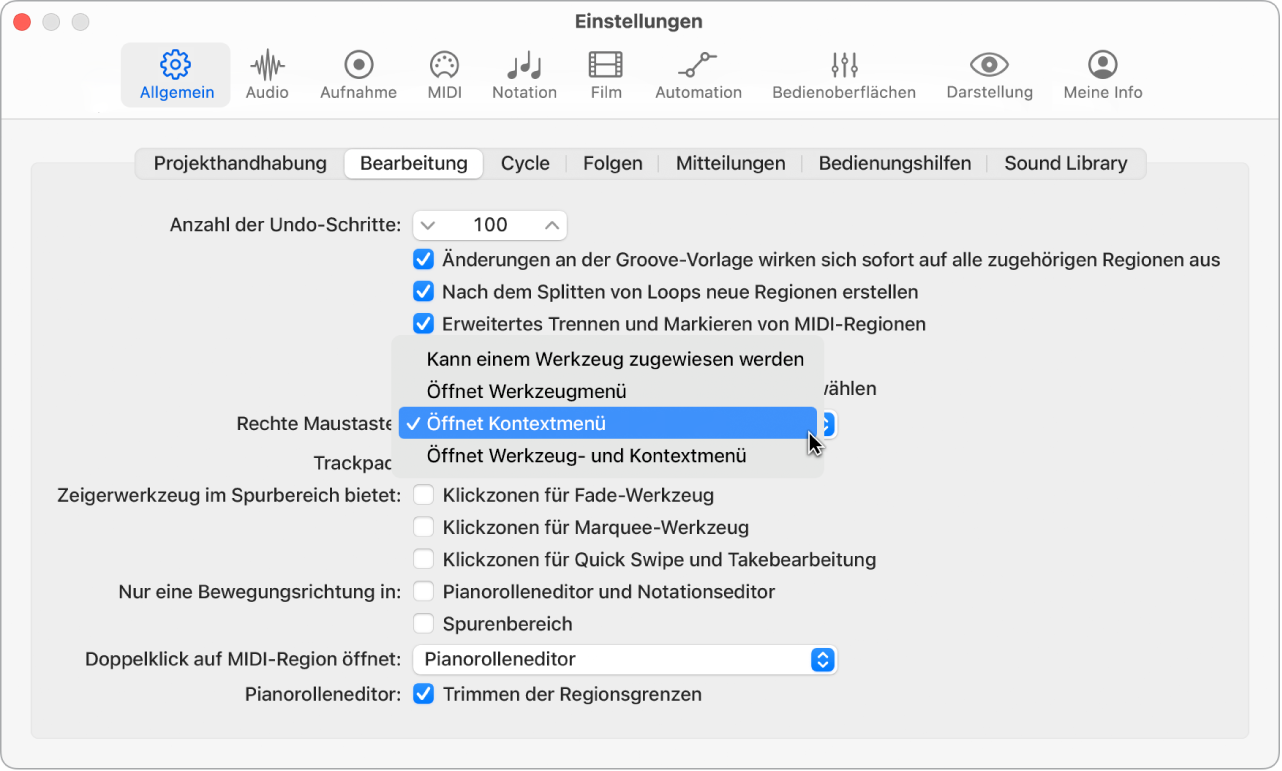Select 'Kann einem Werkzeug zugewiesen werden'
This screenshot has width=1282, height=771.
pos(616,359)
